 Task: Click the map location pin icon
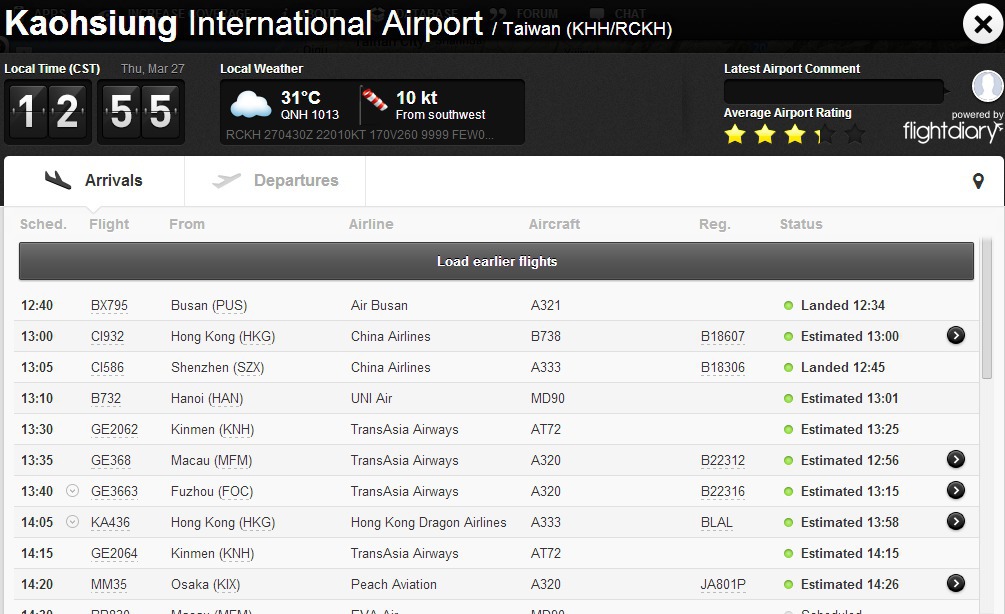(978, 181)
